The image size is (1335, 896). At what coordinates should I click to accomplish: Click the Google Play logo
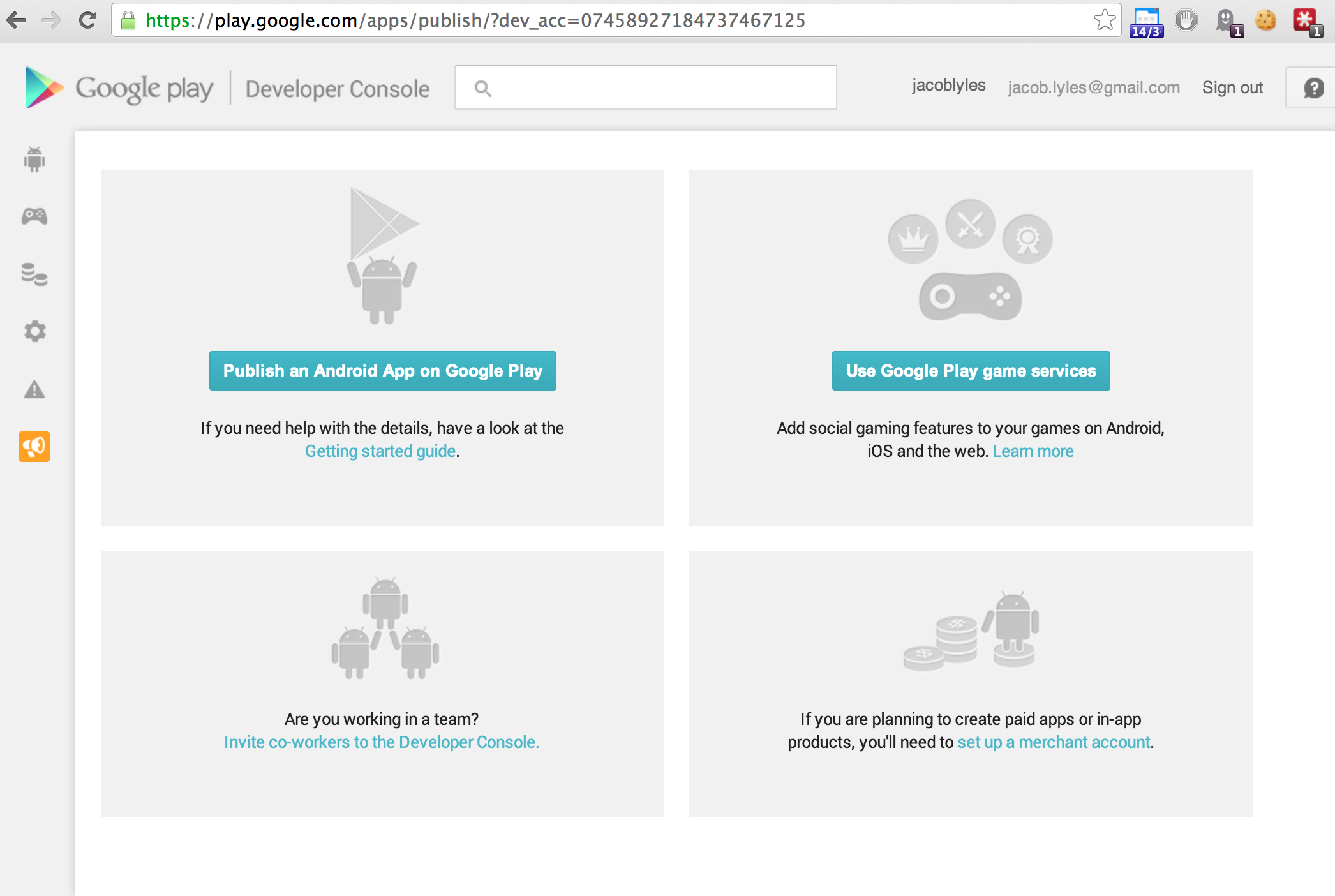click(119, 87)
